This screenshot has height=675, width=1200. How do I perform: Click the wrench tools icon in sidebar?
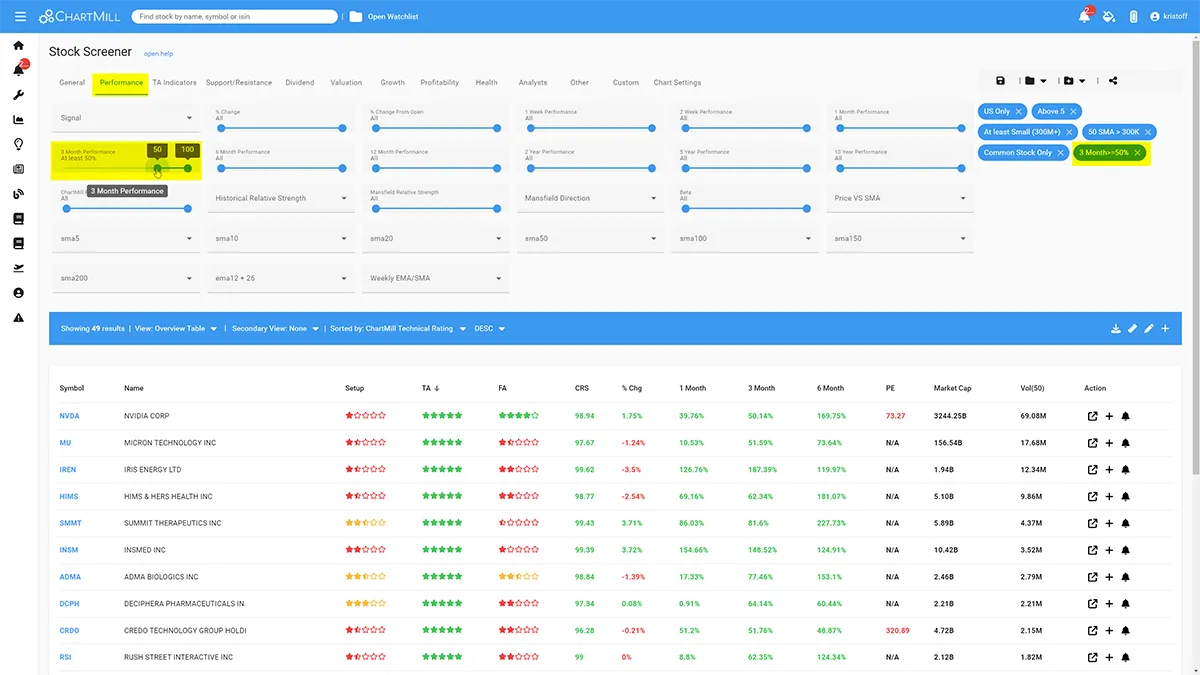coord(18,95)
